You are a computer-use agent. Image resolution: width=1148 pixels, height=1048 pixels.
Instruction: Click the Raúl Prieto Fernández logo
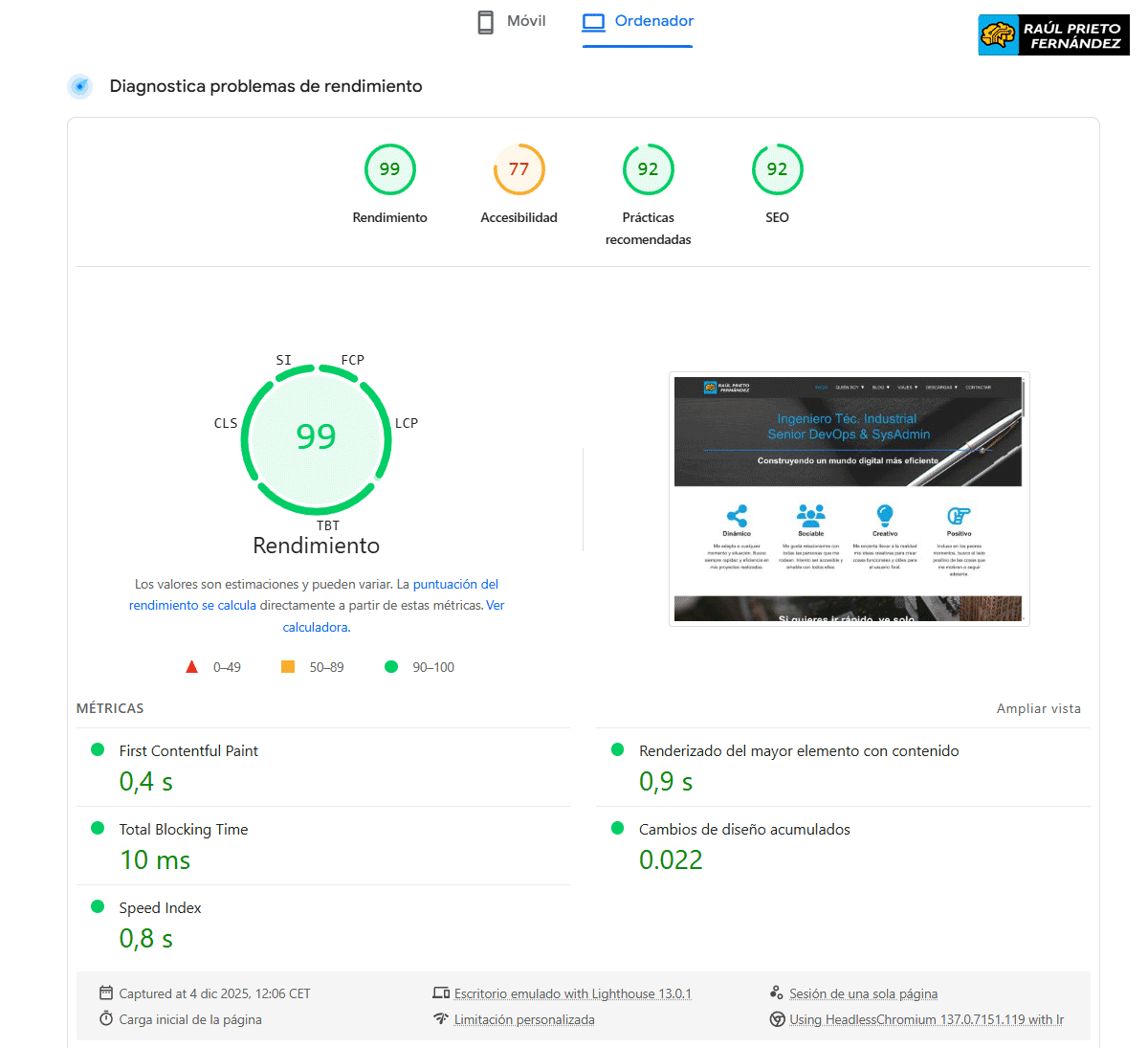[1053, 35]
